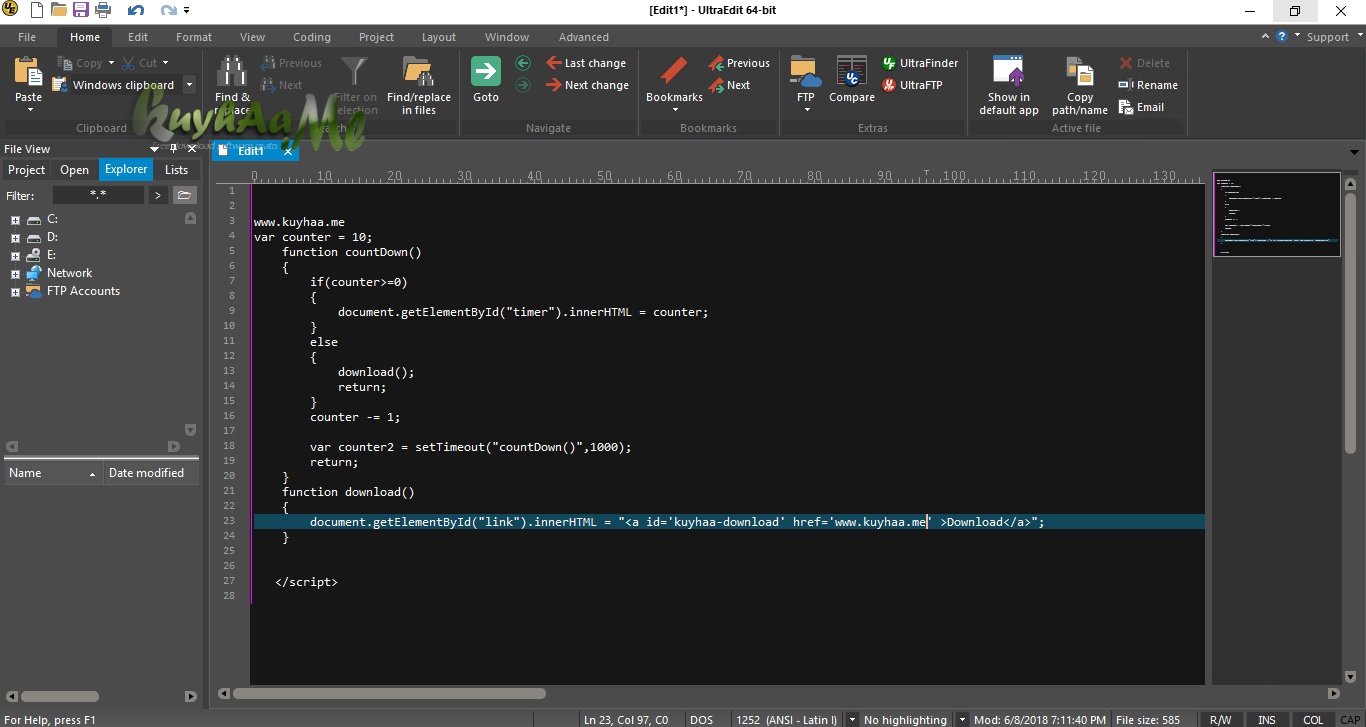Click the > button next to Filter

(x=158, y=195)
